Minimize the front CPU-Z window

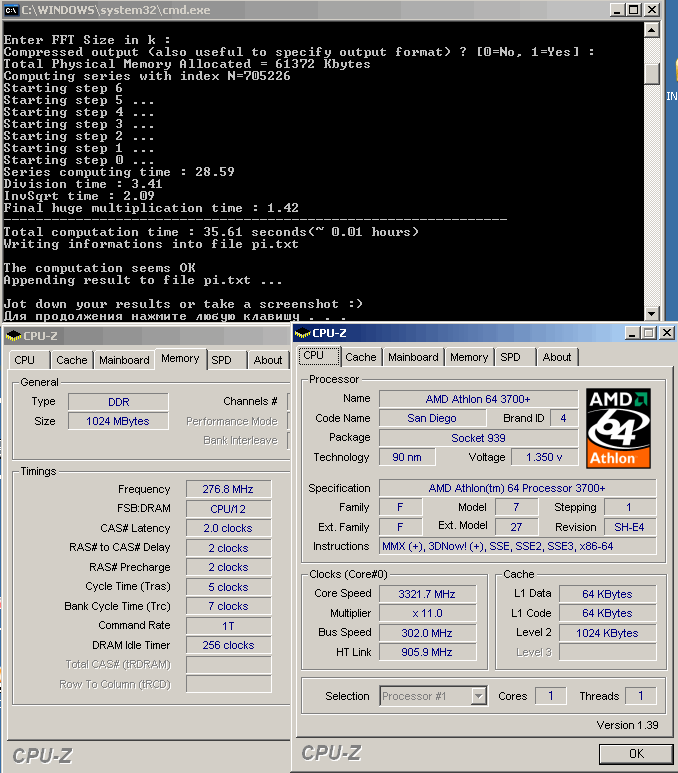click(633, 333)
